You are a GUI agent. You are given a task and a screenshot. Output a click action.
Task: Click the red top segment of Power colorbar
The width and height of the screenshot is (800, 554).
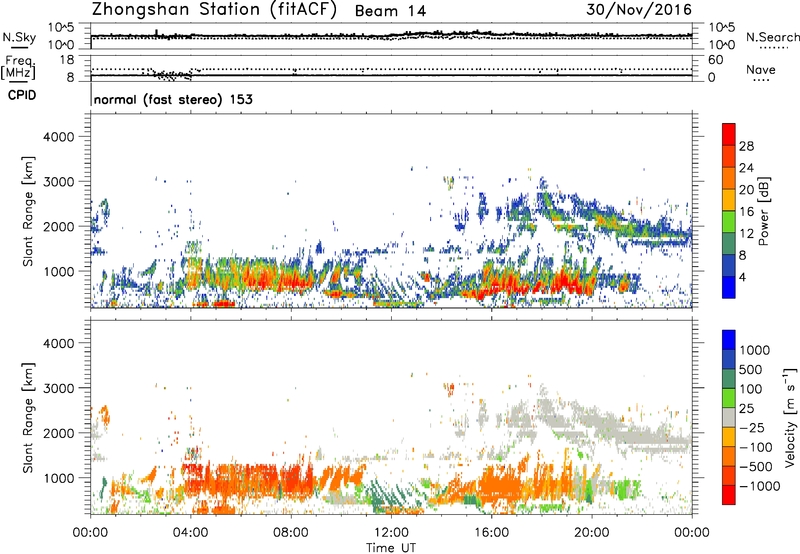pyautogui.click(x=729, y=135)
